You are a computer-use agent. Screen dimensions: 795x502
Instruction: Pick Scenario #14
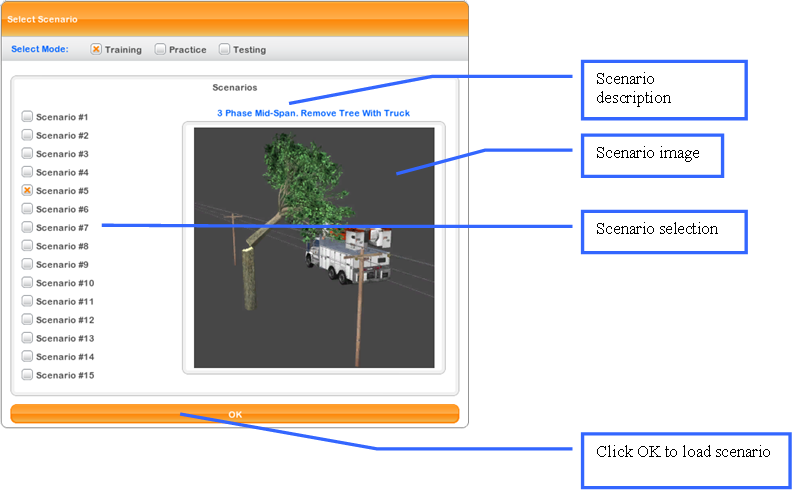(x=27, y=356)
